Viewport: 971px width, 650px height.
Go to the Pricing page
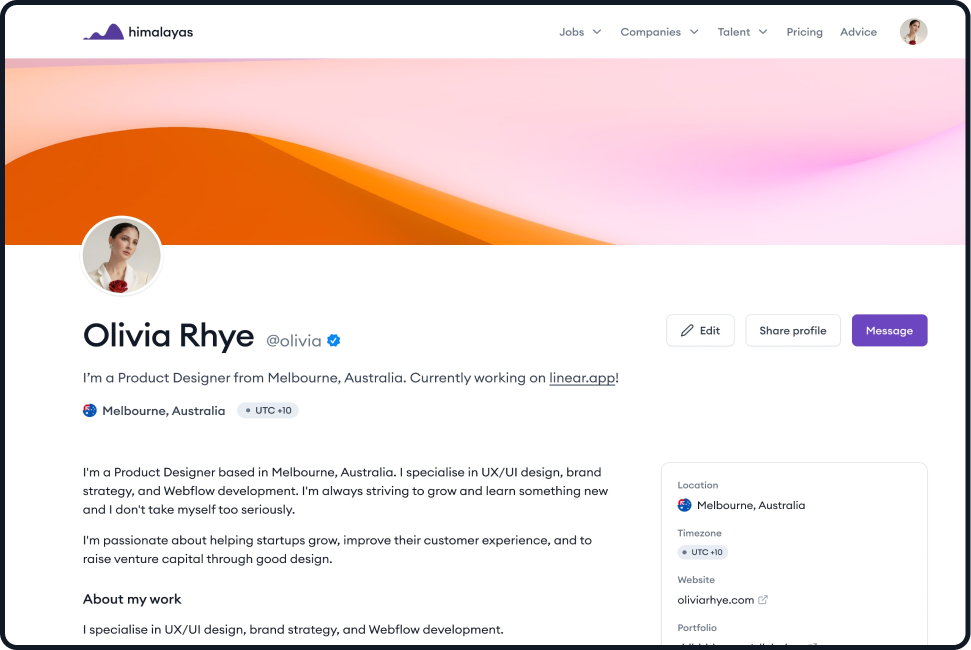click(x=804, y=32)
